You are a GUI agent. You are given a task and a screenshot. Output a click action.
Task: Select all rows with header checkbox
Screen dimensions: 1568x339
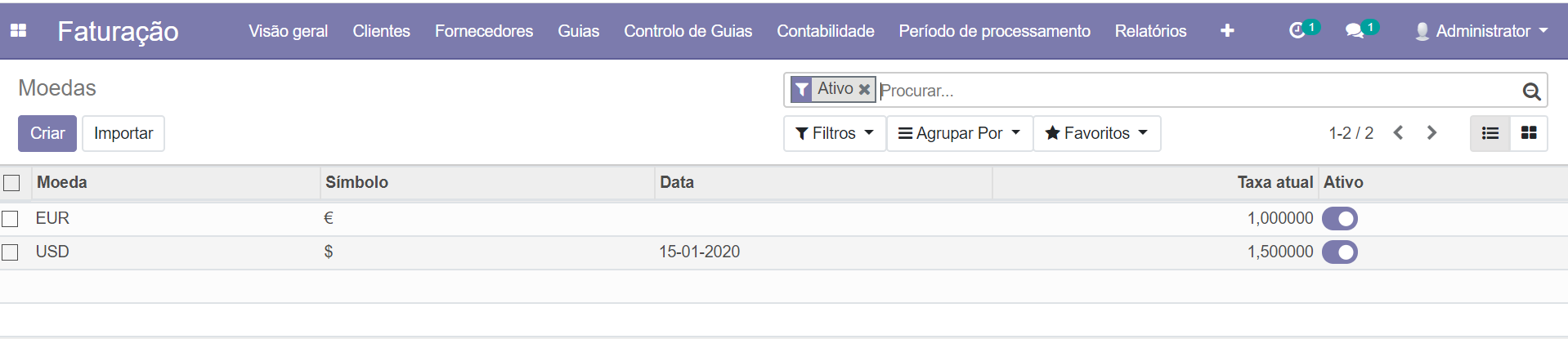coord(11,183)
